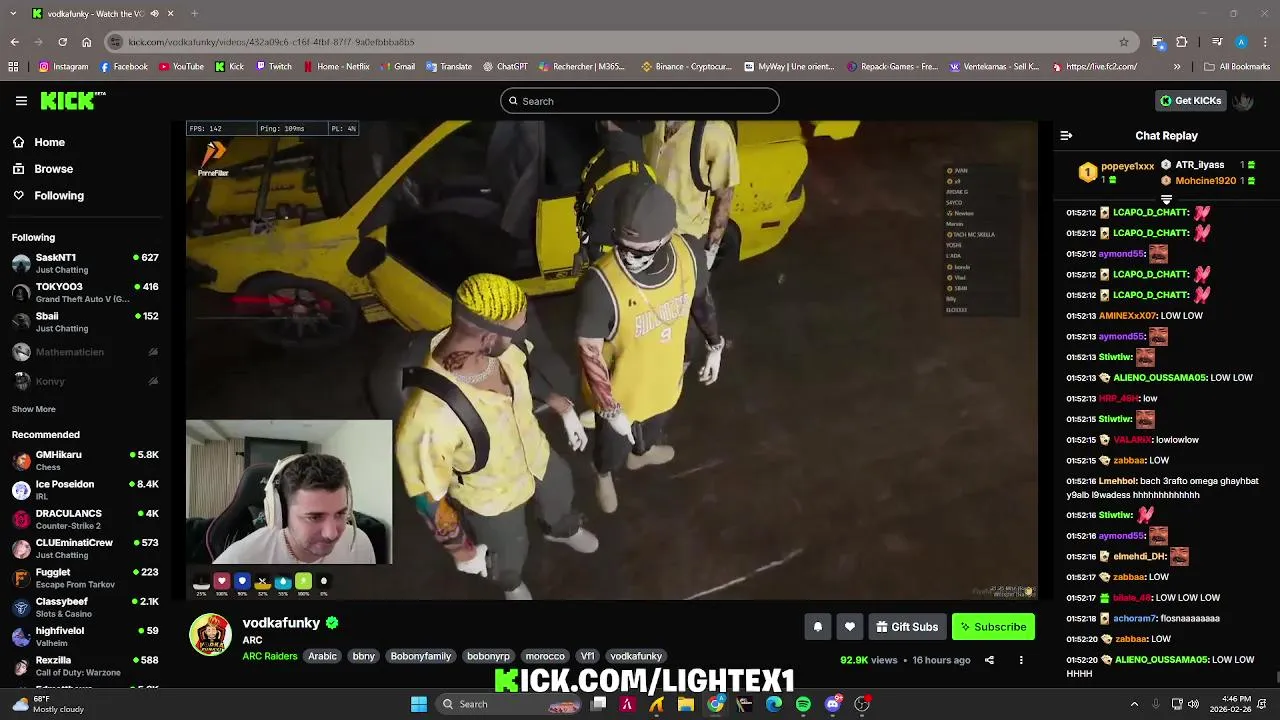Click the KICK logo
This screenshot has width=1280, height=720.
point(72,100)
